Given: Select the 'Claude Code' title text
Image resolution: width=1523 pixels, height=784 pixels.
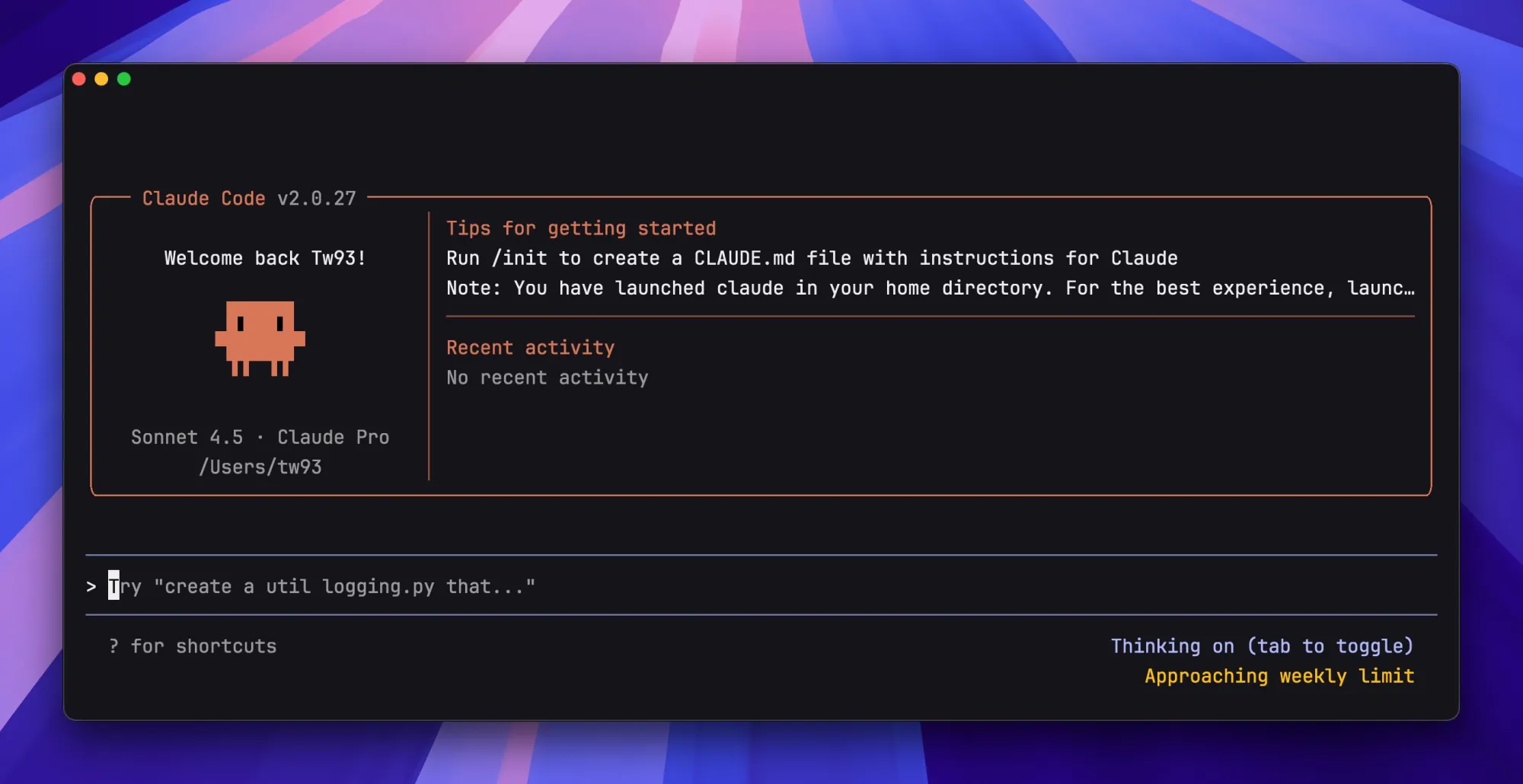Looking at the screenshot, I should (x=203, y=199).
